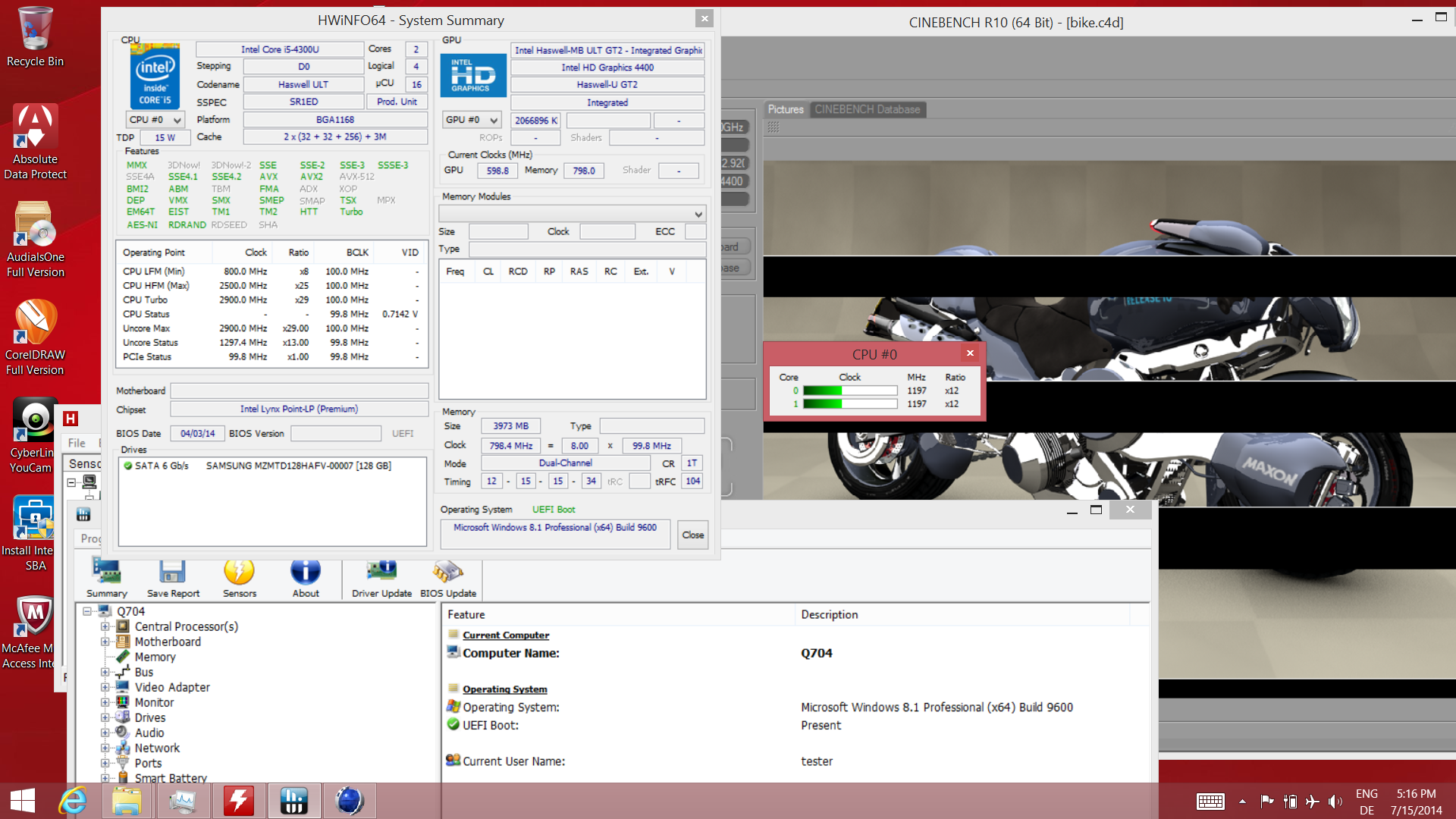Click Core 1 clock usage bar
1456x819 pixels.
[850, 404]
